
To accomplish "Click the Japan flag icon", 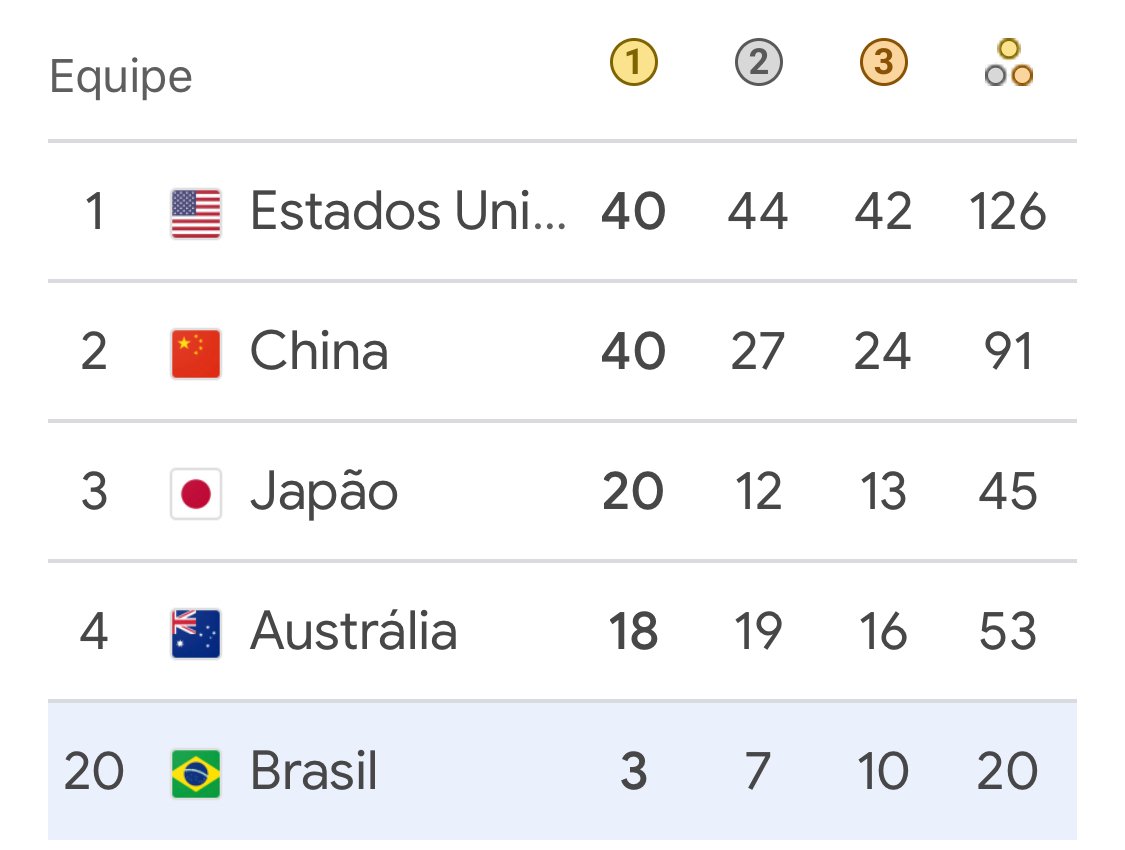I will pyautogui.click(x=196, y=494).
